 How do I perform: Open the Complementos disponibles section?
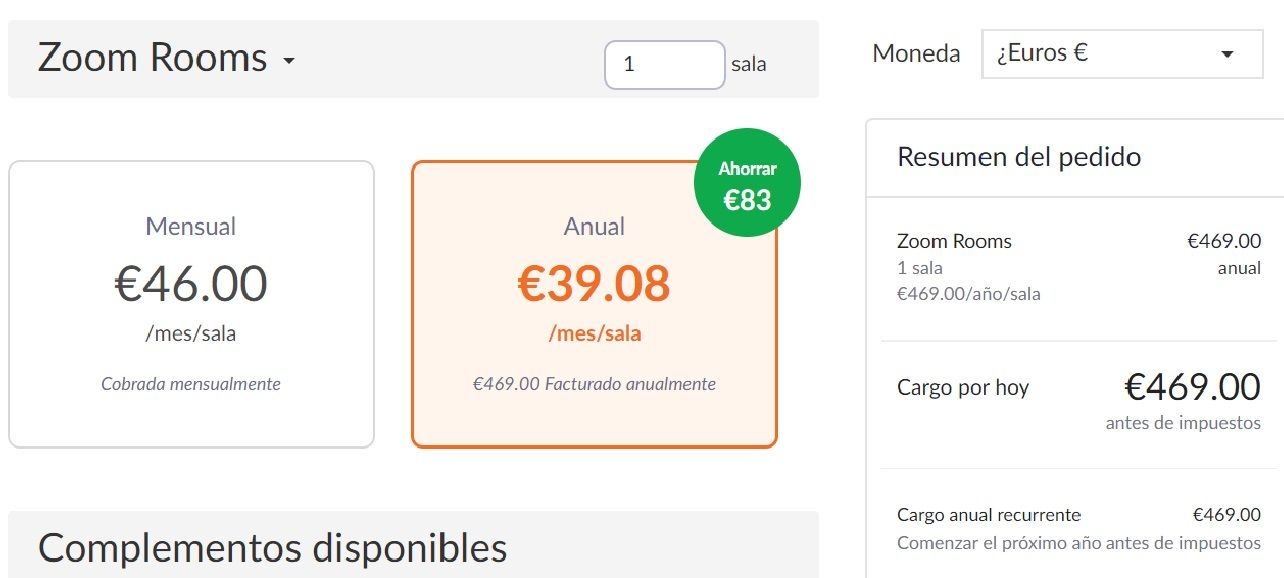272,547
